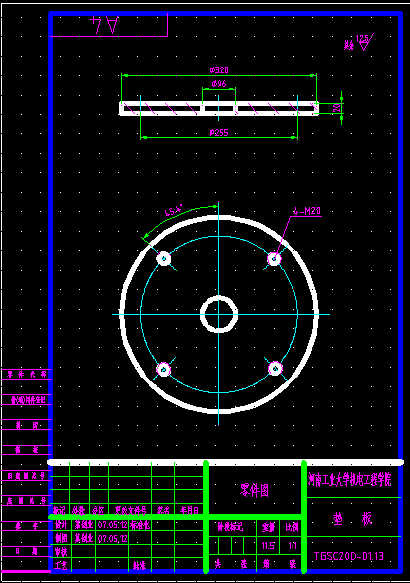This screenshot has height=583, width=410.
Task: Select the 4-M20 leader annotation
Action: pyautogui.click(x=307, y=211)
